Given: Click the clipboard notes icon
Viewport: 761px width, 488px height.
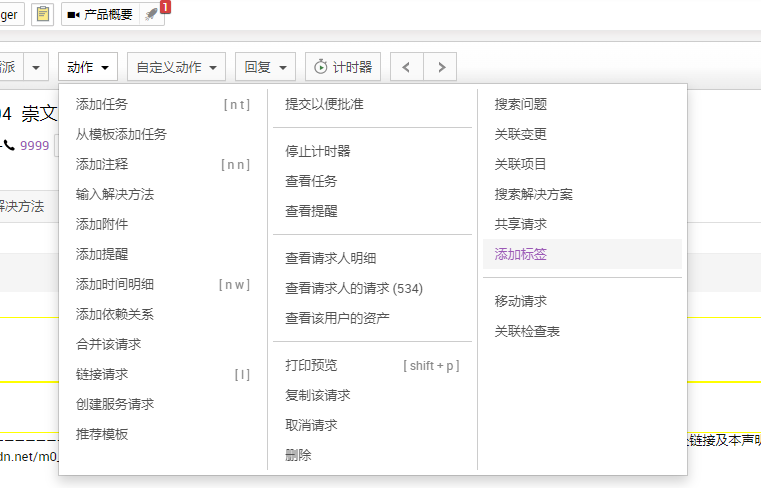Looking at the screenshot, I should coord(43,14).
